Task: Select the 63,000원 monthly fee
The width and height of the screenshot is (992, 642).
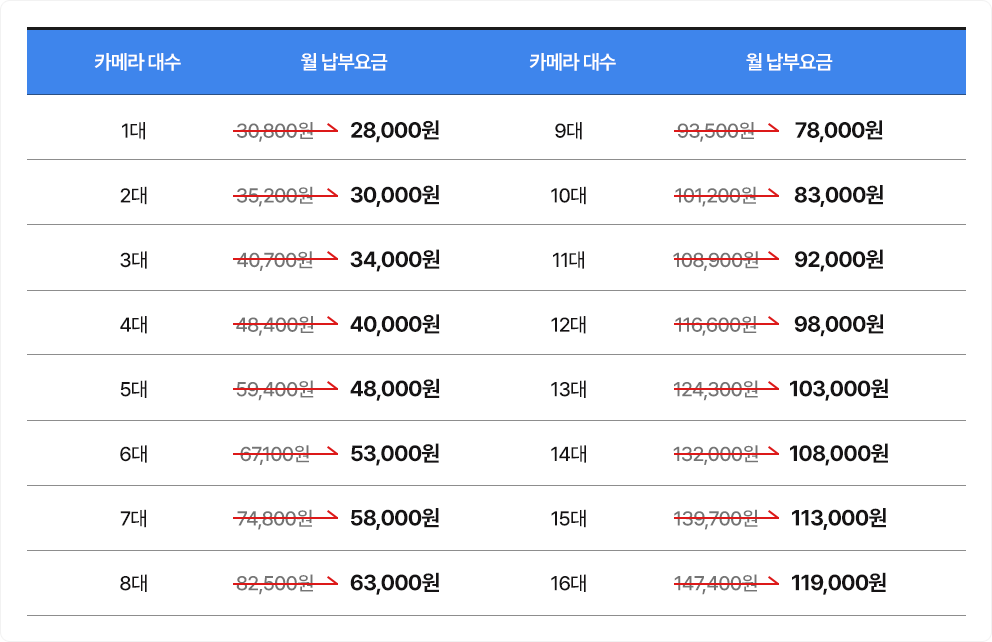Action: tap(395, 583)
